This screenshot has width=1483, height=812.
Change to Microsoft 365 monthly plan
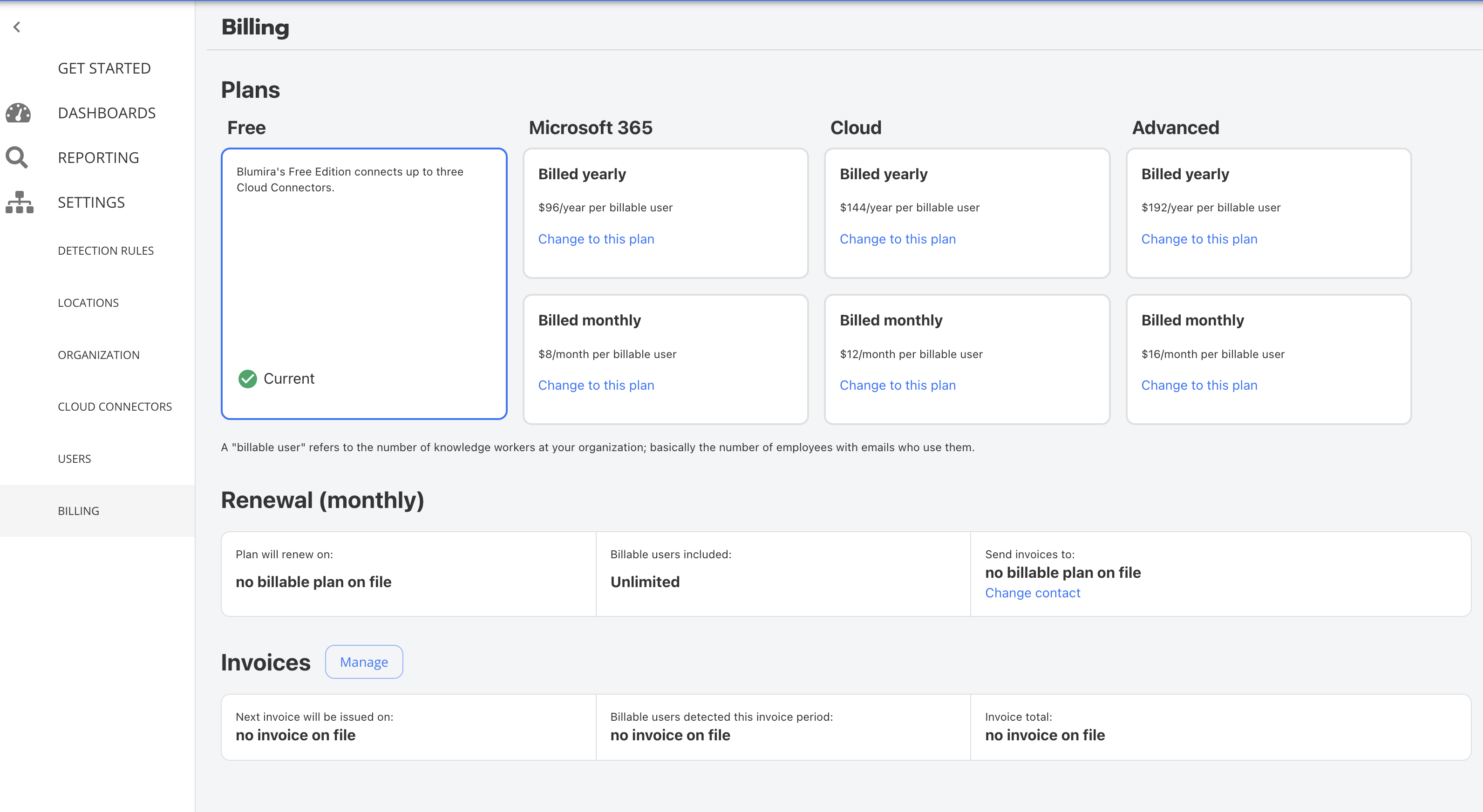pos(596,385)
